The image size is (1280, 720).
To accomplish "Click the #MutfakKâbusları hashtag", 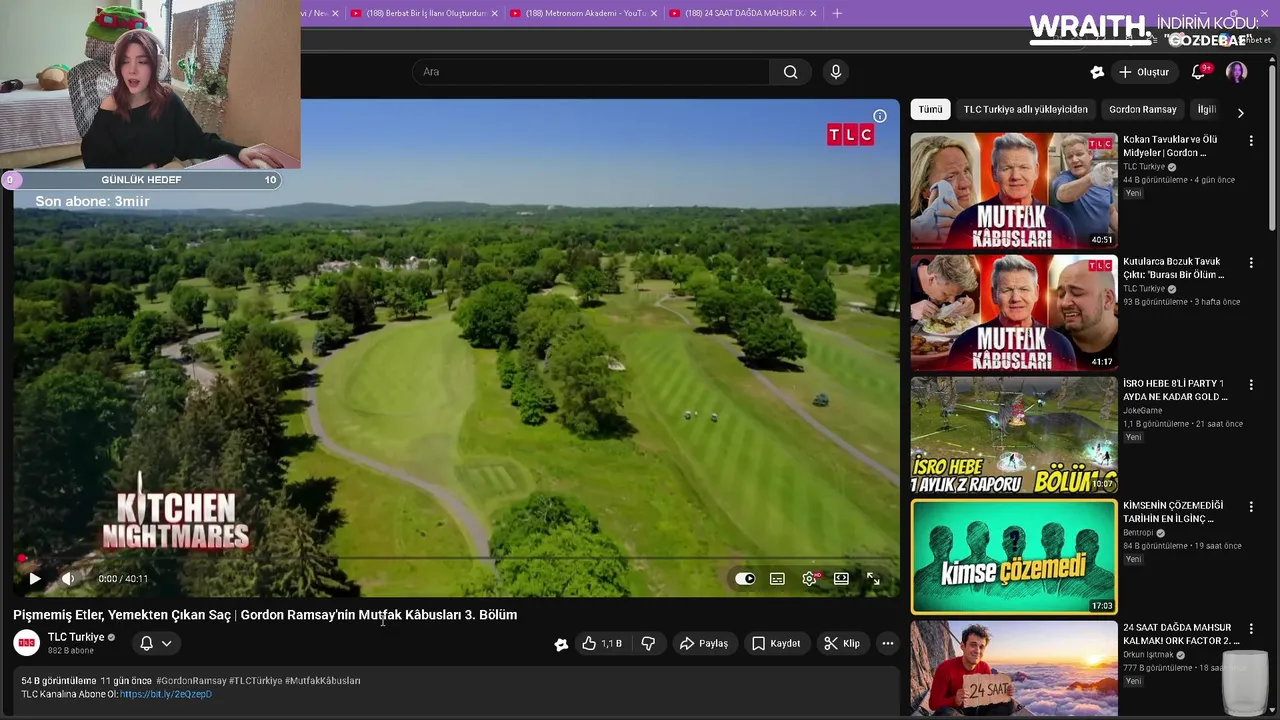I will coord(323,681).
